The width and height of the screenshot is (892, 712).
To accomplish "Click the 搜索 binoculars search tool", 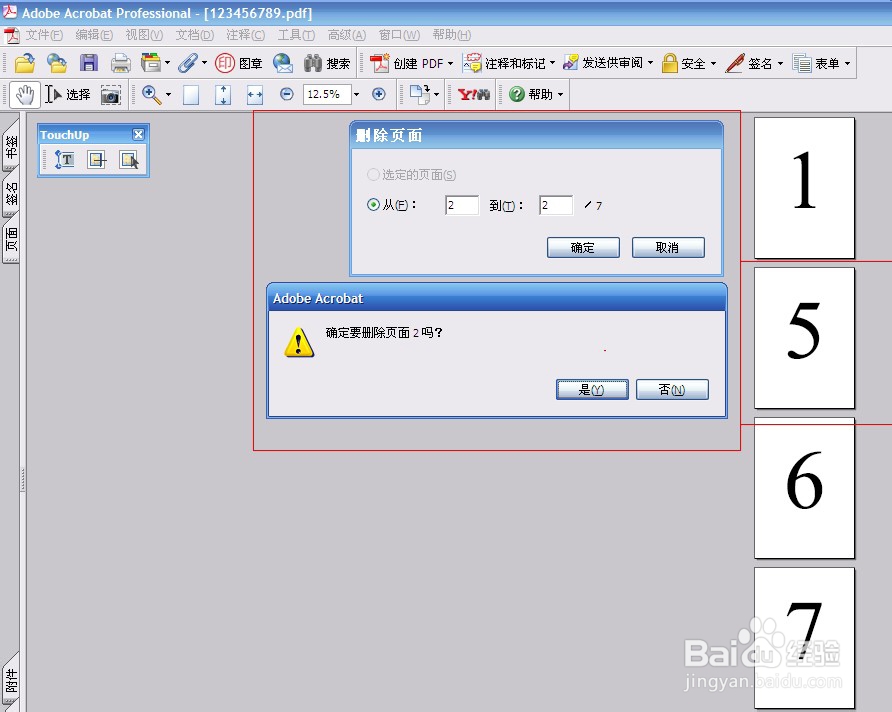I will [327, 63].
